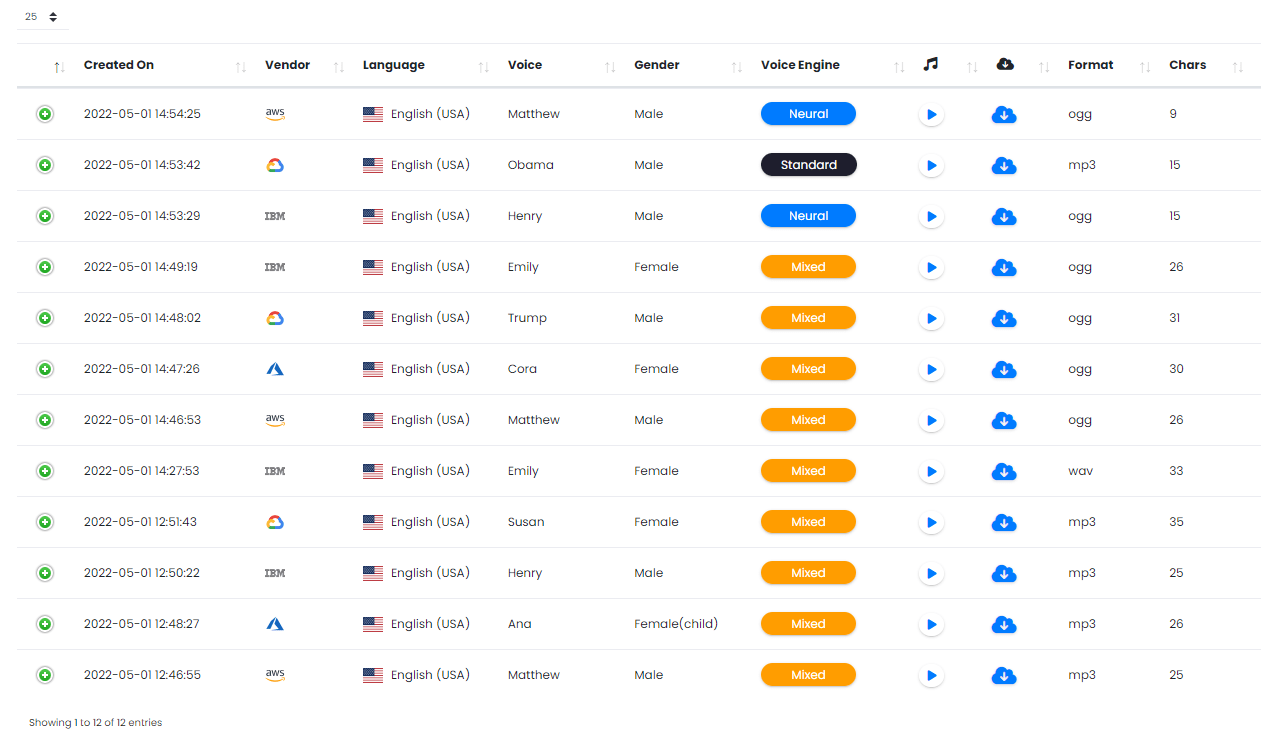Click the Neural badge on Matthew's first row
The width and height of the screenshot is (1261, 747).
pyautogui.click(x=808, y=114)
